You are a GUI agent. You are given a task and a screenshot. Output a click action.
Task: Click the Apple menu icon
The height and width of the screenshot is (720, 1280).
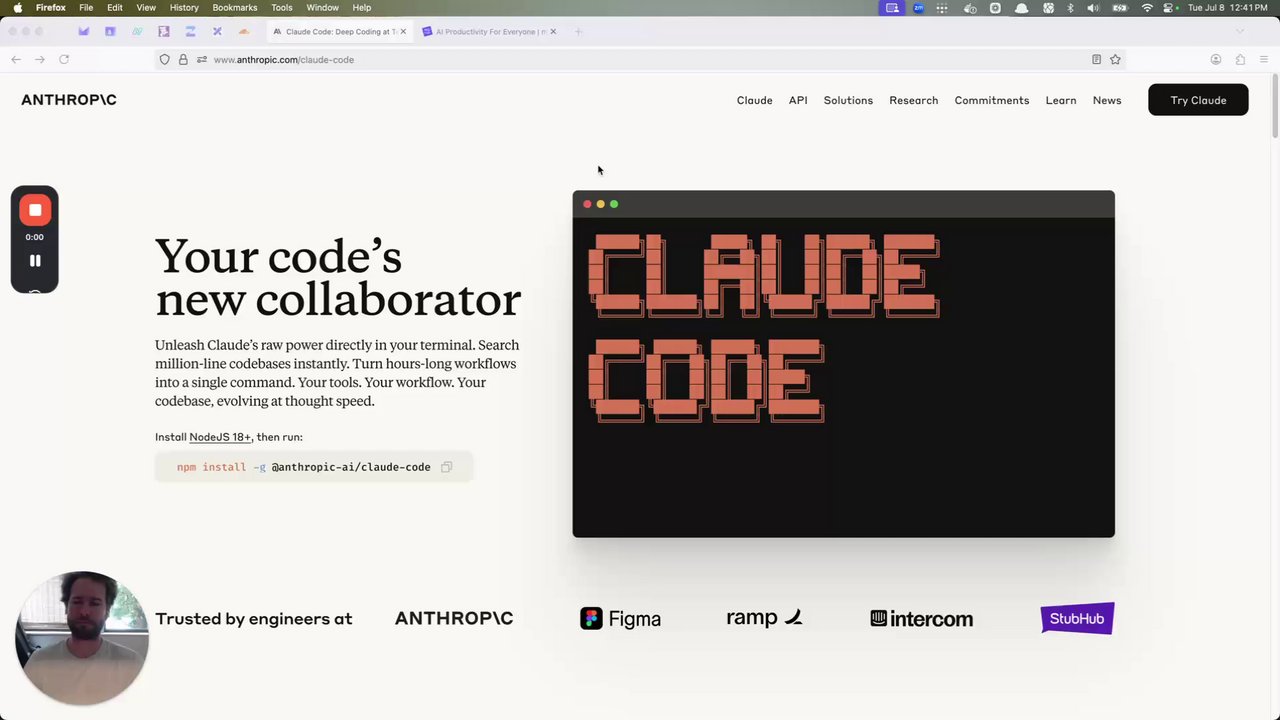(17, 7)
